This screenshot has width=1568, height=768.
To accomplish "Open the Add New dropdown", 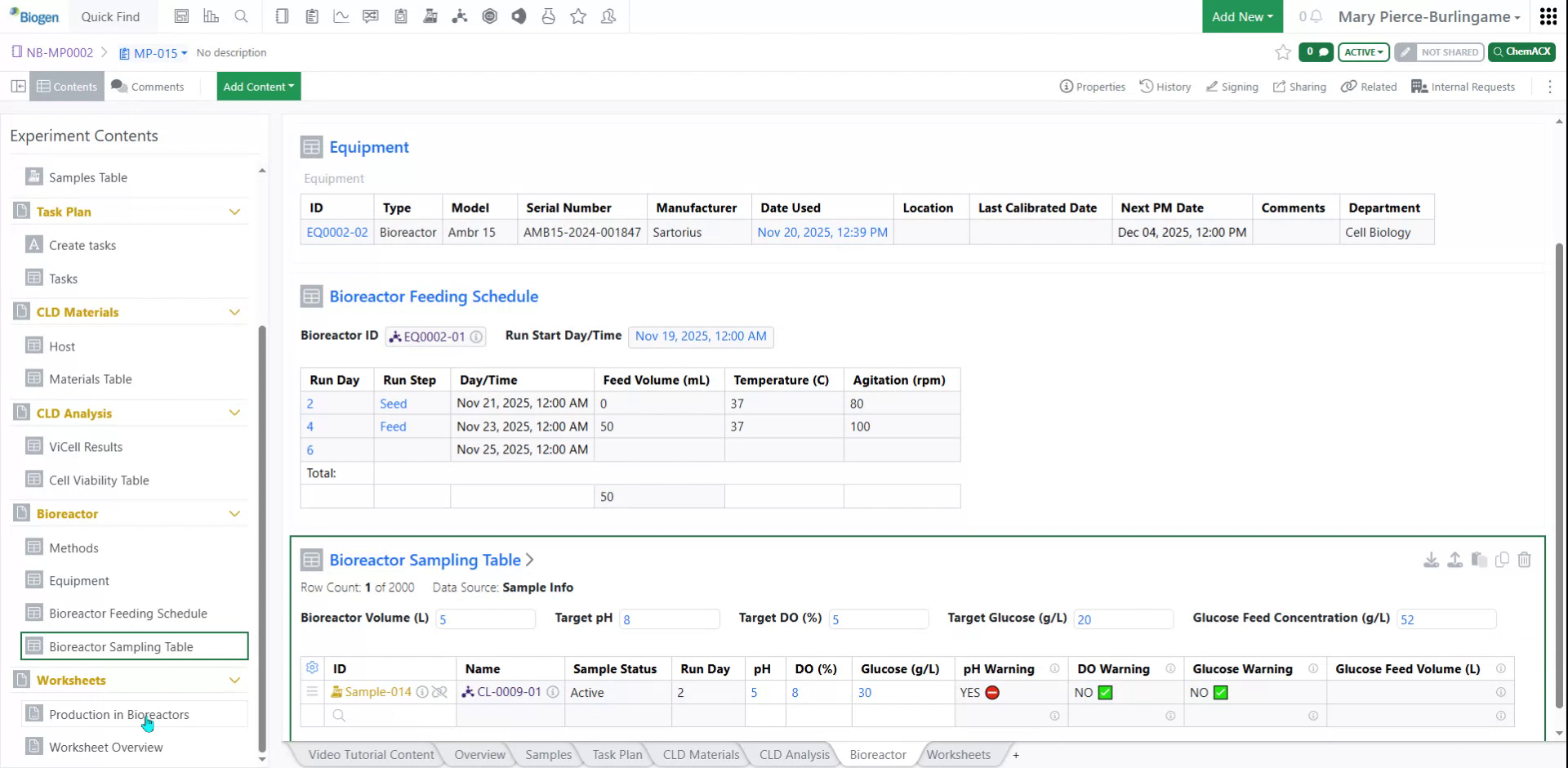I will click(x=1241, y=16).
